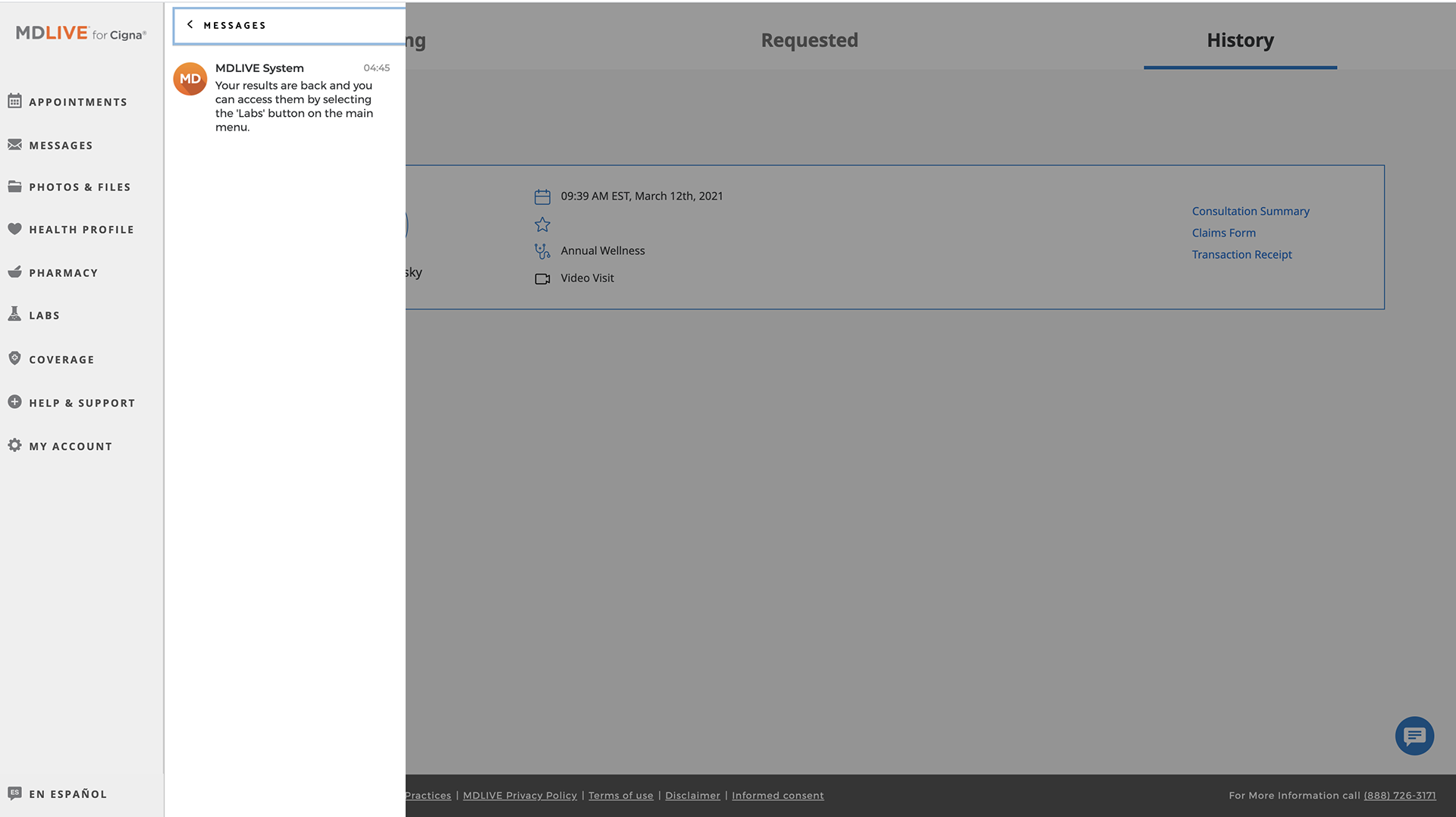The height and width of the screenshot is (817, 1456).
Task: Click the Appointments calendar icon
Action: coord(14,100)
